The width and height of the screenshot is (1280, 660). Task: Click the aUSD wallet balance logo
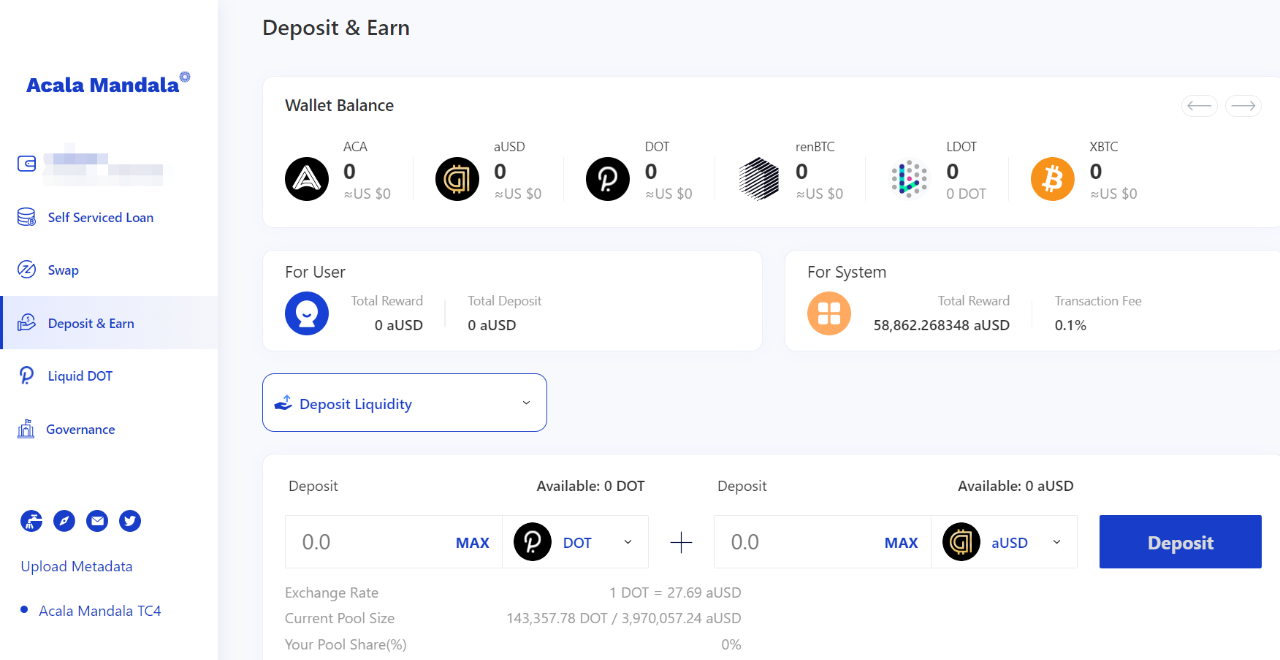pos(457,179)
